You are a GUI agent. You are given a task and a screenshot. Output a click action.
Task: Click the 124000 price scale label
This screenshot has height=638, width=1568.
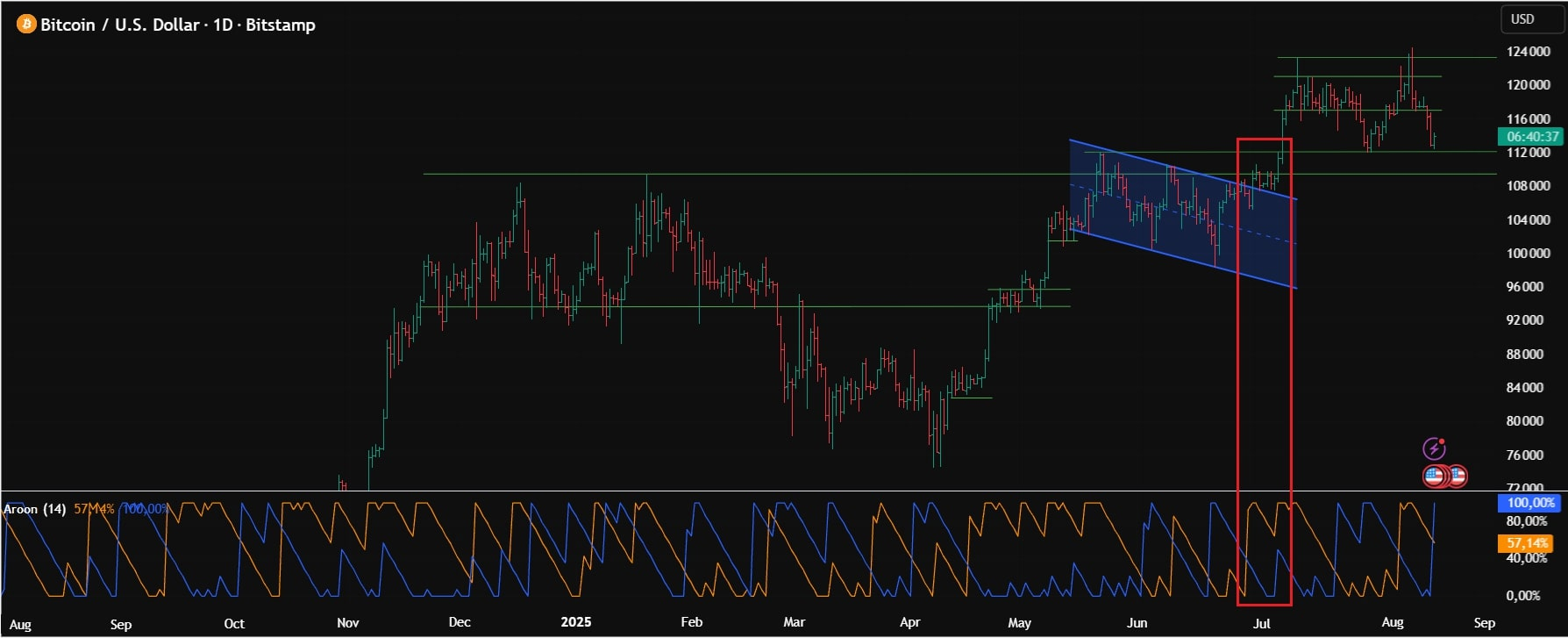(x=1528, y=52)
